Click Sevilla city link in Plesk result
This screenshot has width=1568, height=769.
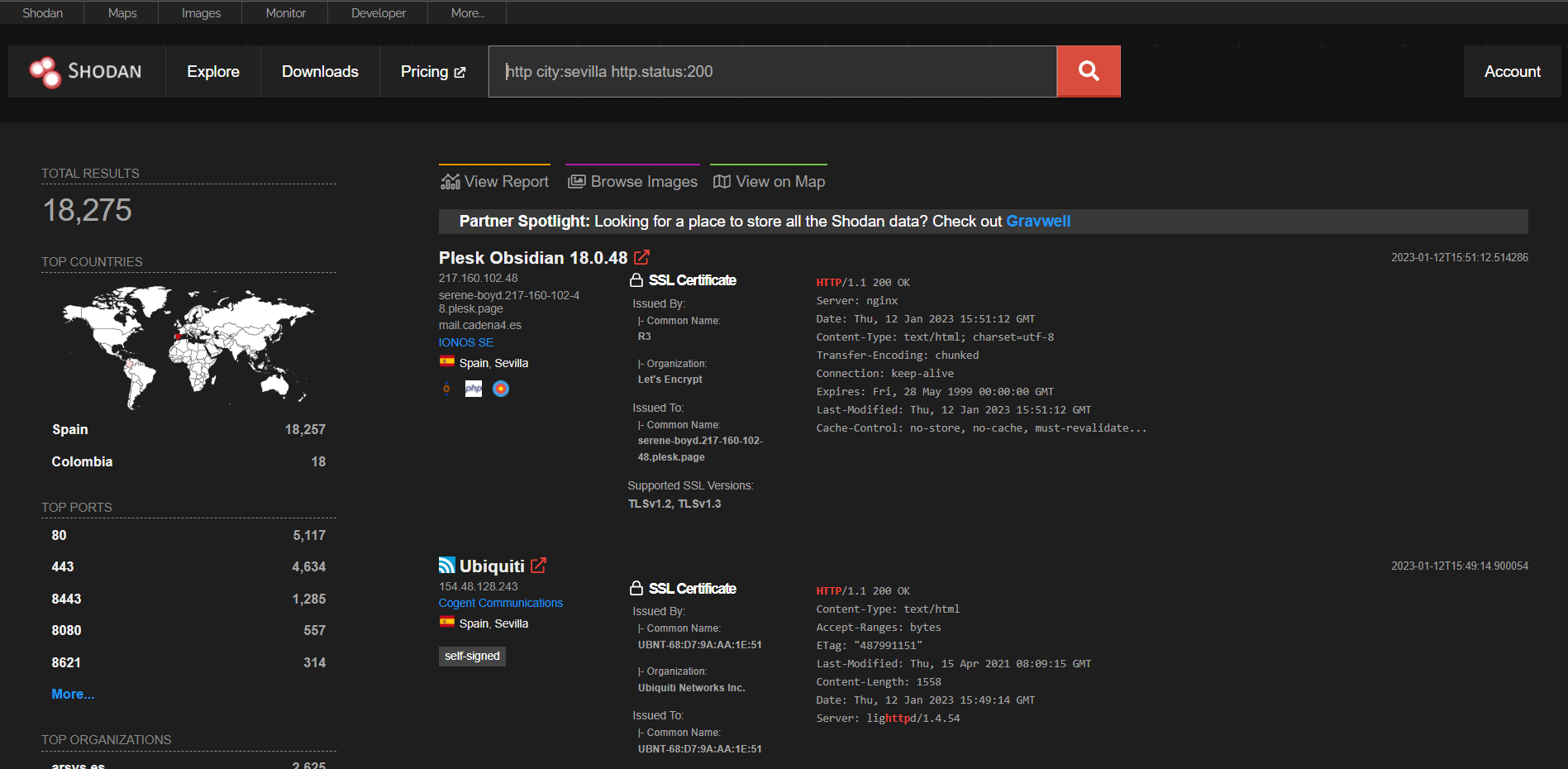coord(512,363)
